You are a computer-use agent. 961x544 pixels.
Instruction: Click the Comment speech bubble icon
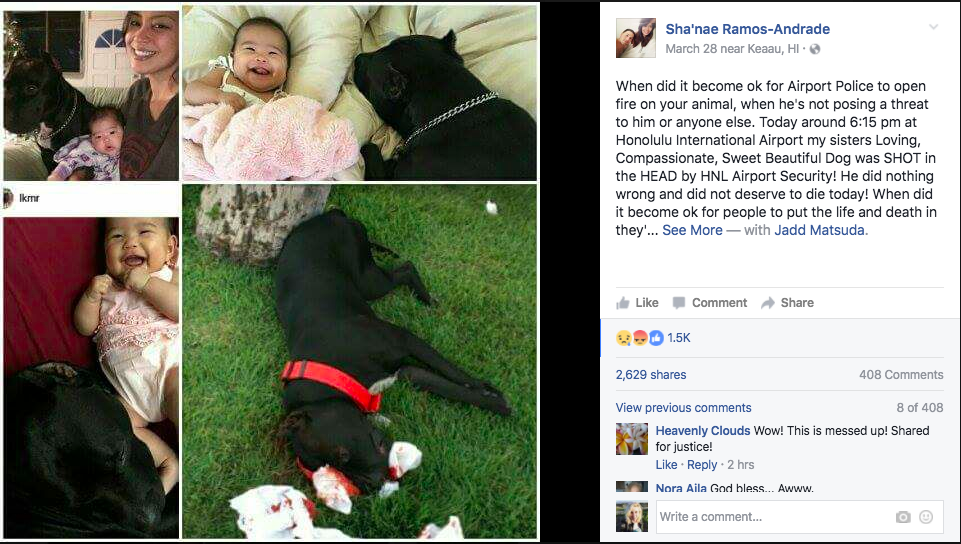(678, 303)
